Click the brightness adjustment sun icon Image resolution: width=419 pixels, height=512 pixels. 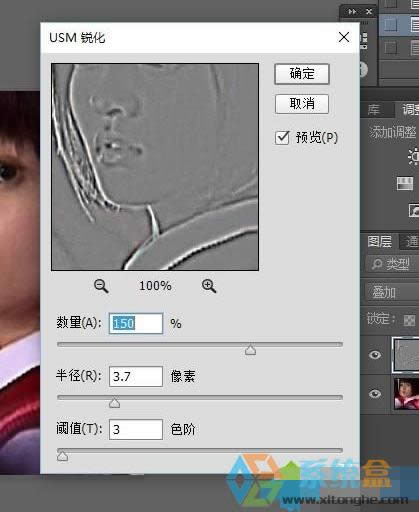(413, 156)
